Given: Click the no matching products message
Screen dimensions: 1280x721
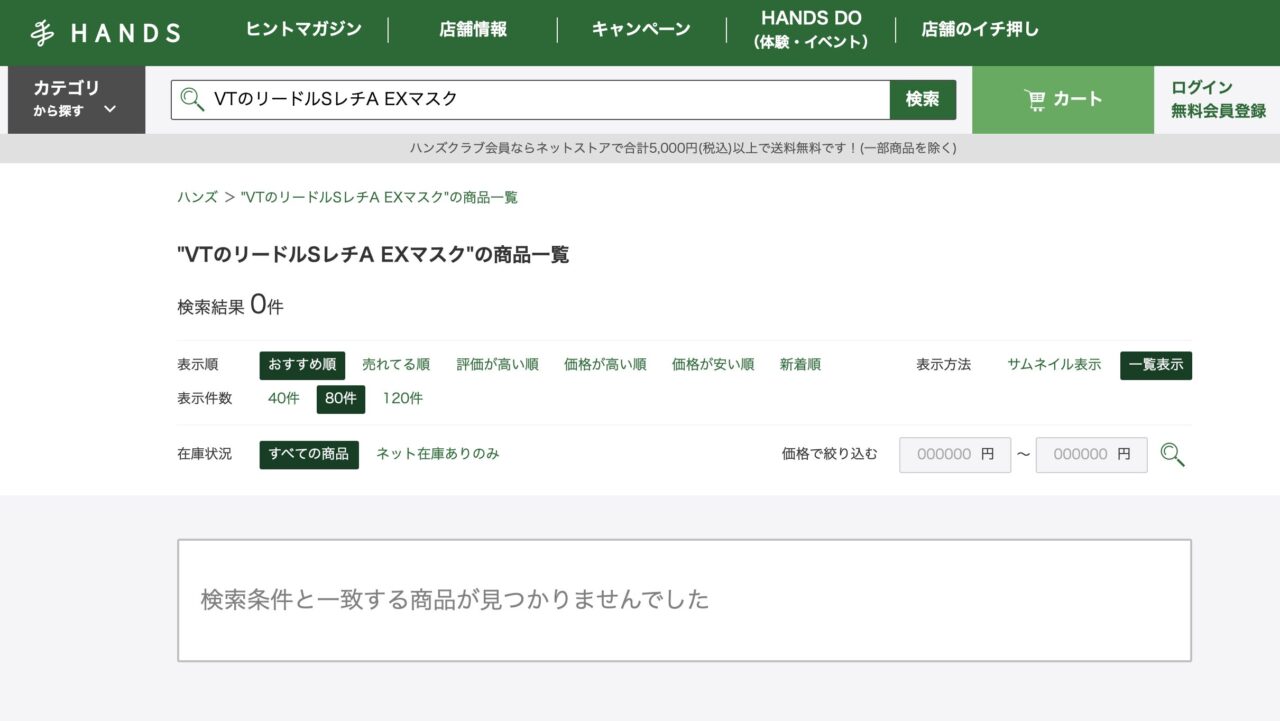Looking at the screenshot, I should pyautogui.click(x=455, y=599).
